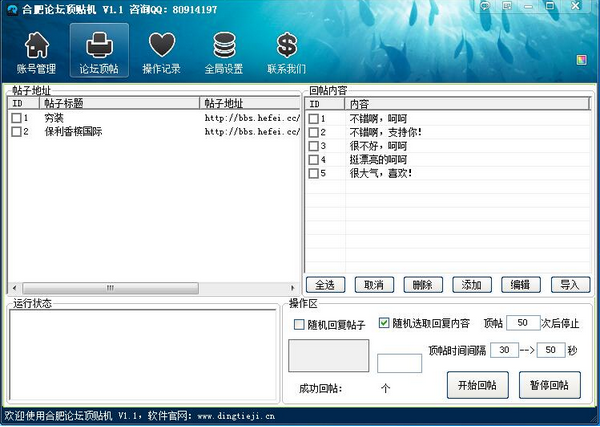Click URL of post row 1 穷装

coord(252,118)
